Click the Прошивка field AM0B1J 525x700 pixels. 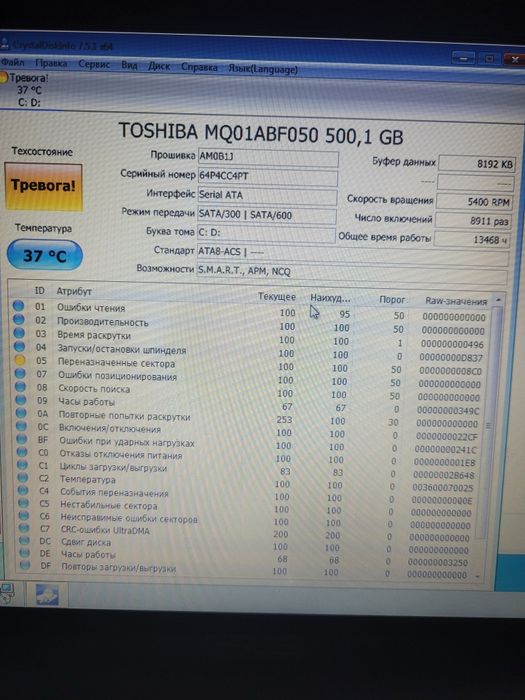tap(268, 158)
